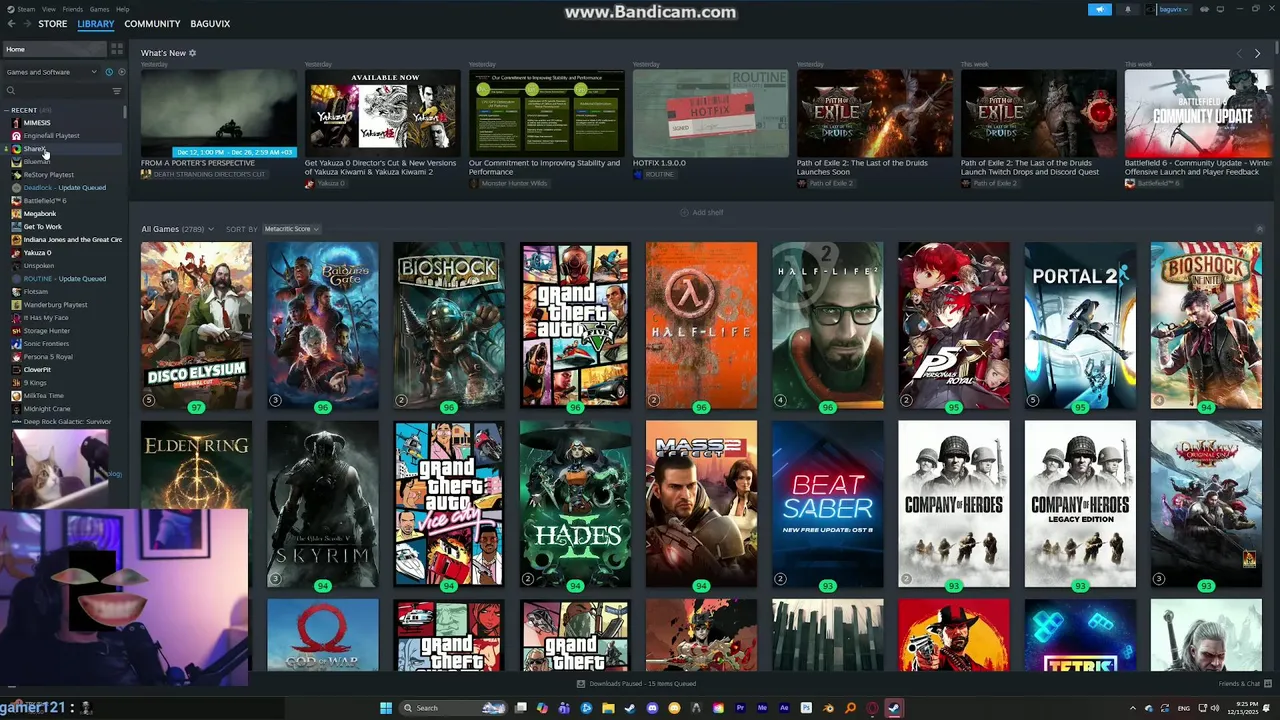Select Megabonk in the sidebar list

[x=40, y=214]
